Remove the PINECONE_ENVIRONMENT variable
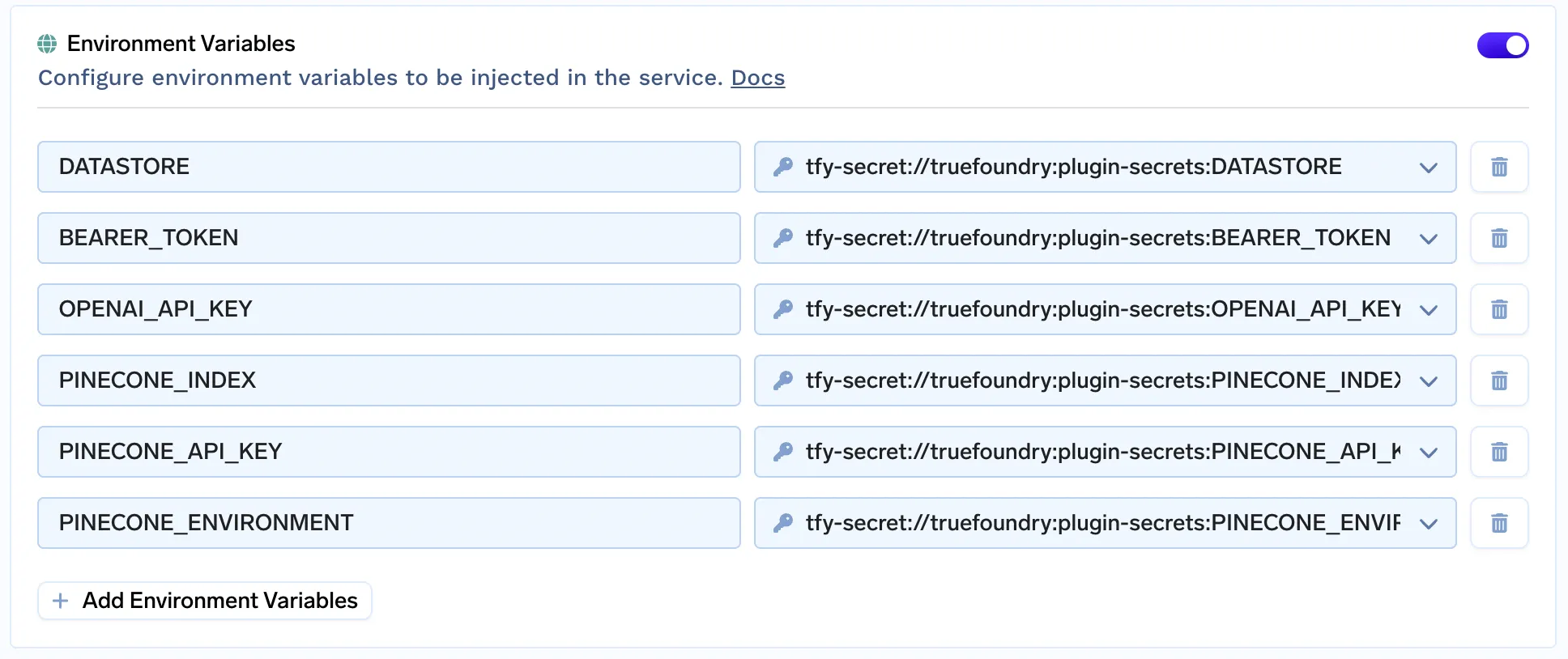Viewport: 1568px width, 659px height. point(1499,523)
